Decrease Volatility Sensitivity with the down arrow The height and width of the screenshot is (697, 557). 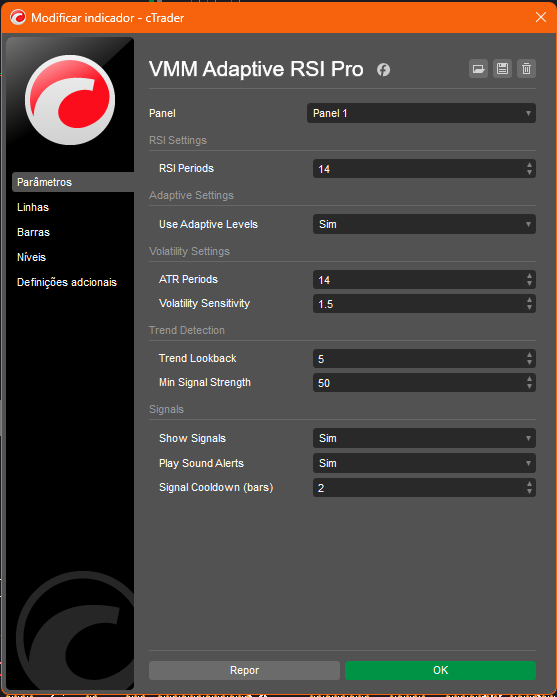click(x=529, y=308)
